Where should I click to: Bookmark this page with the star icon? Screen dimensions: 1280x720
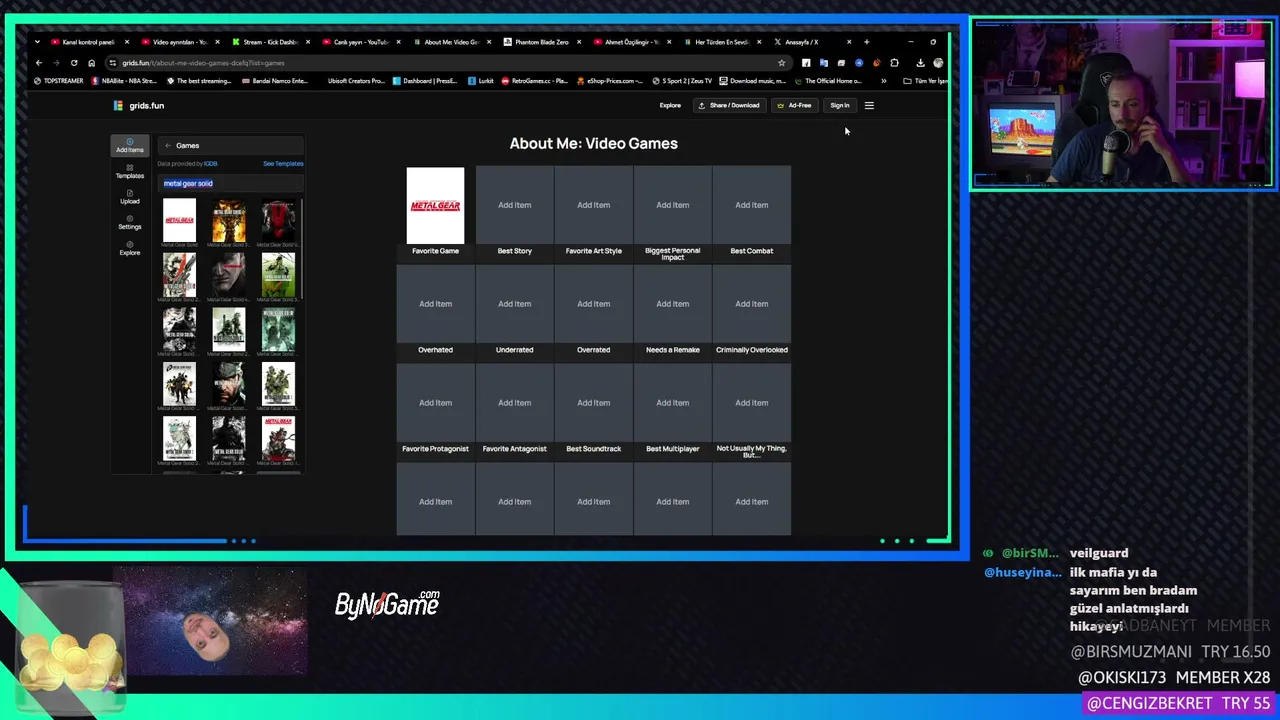pyautogui.click(x=782, y=63)
